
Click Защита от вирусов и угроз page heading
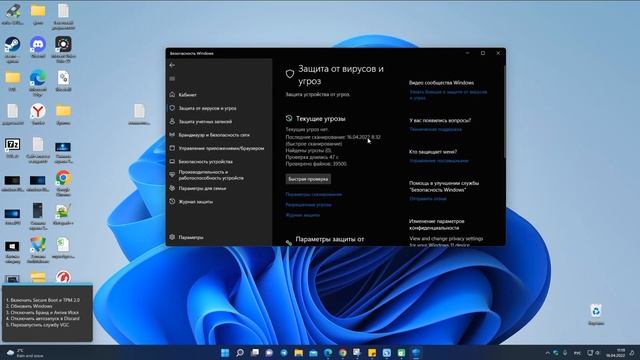pyautogui.click(x=340, y=75)
